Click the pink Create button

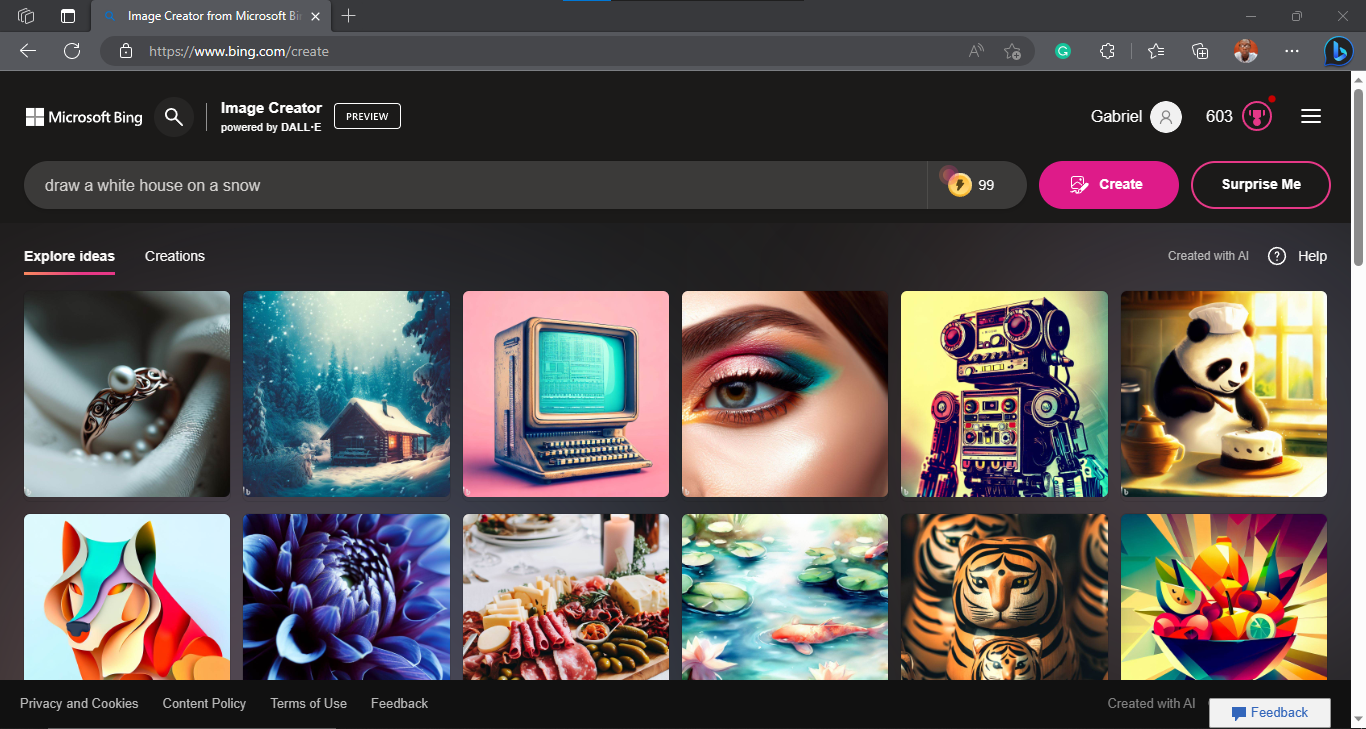click(x=1109, y=185)
